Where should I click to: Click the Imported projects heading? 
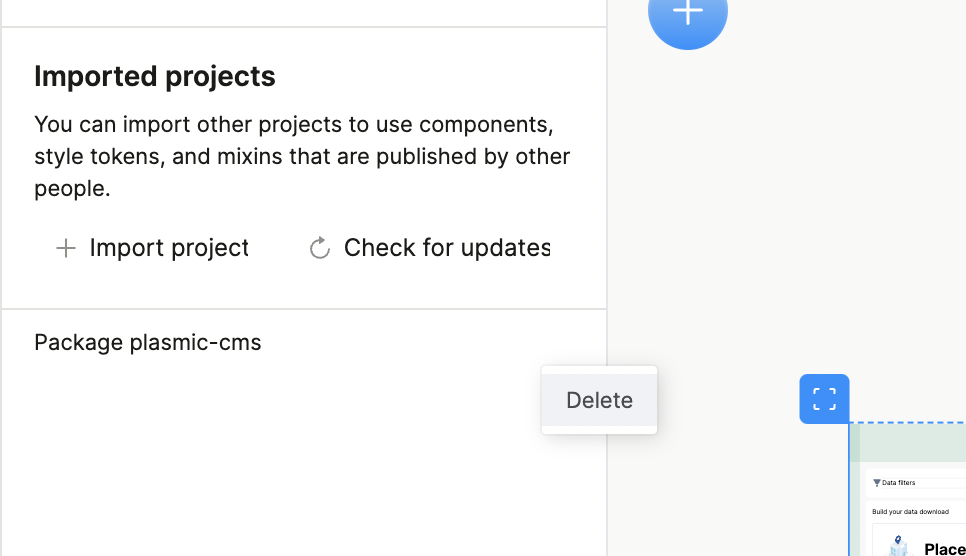click(155, 77)
